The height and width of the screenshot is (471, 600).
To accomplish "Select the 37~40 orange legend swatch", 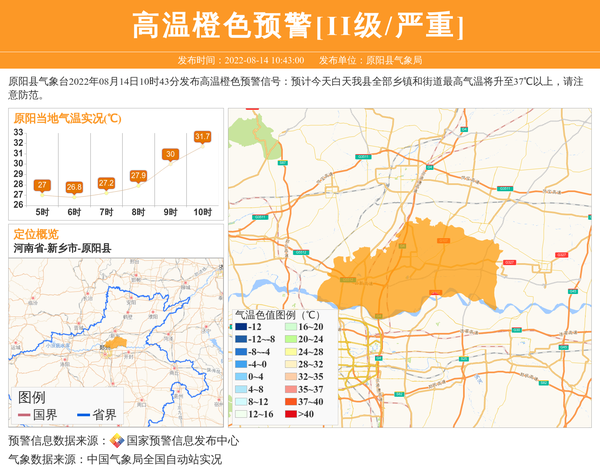I will (x=294, y=400).
